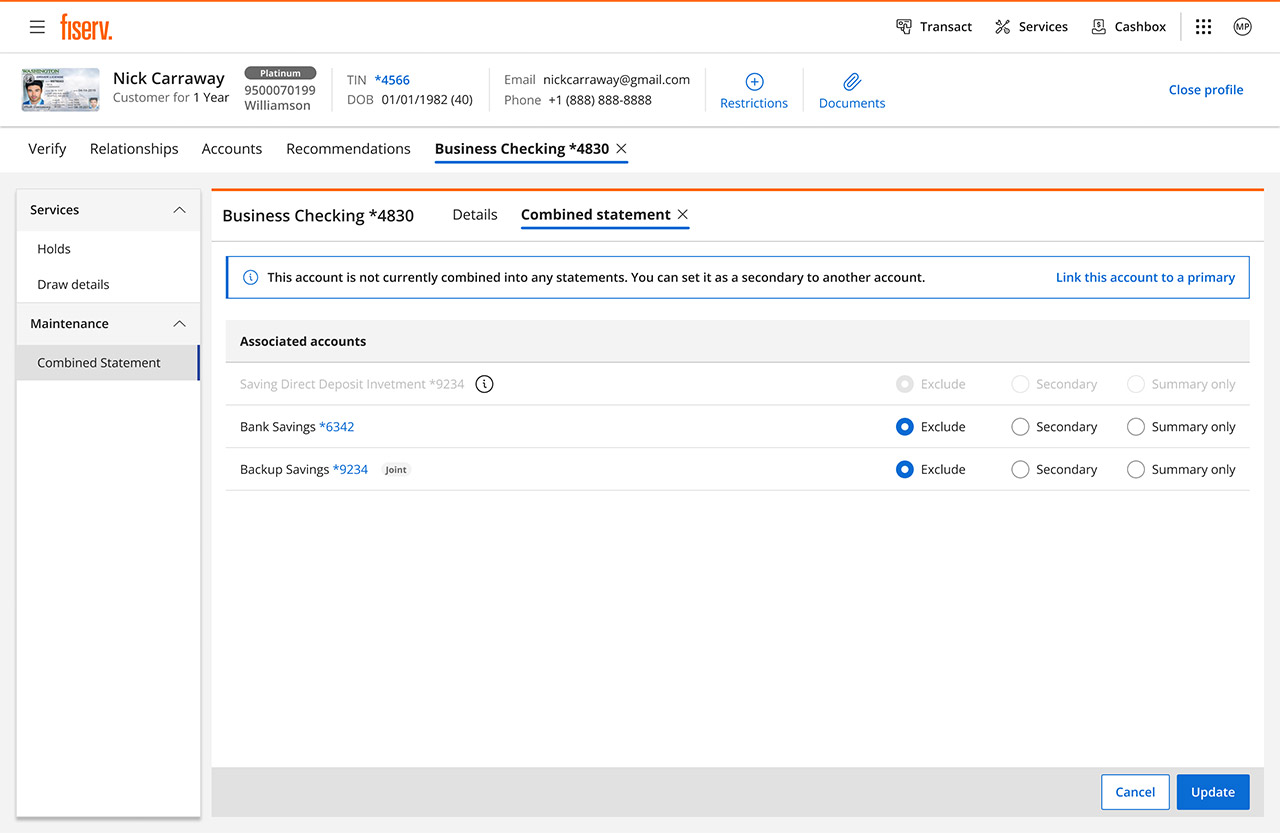Open the hamburger navigation menu
The height and width of the screenshot is (833, 1280).
click(x=37, y=27)
